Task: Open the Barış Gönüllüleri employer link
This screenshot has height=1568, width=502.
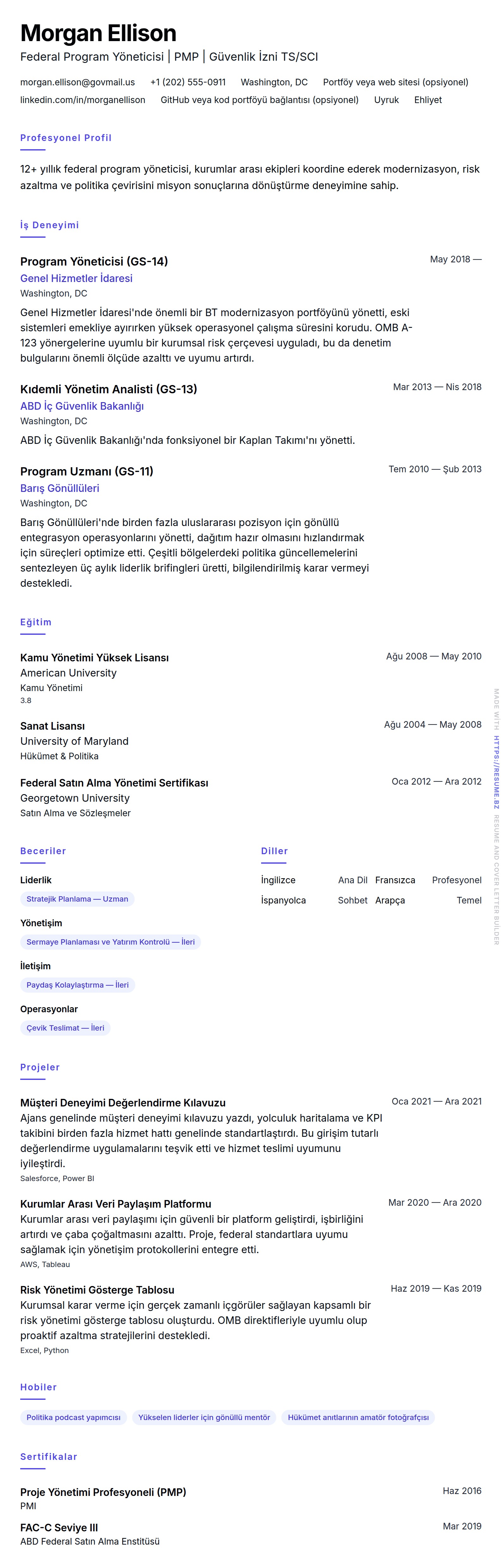Action: (x=60, y=488)
